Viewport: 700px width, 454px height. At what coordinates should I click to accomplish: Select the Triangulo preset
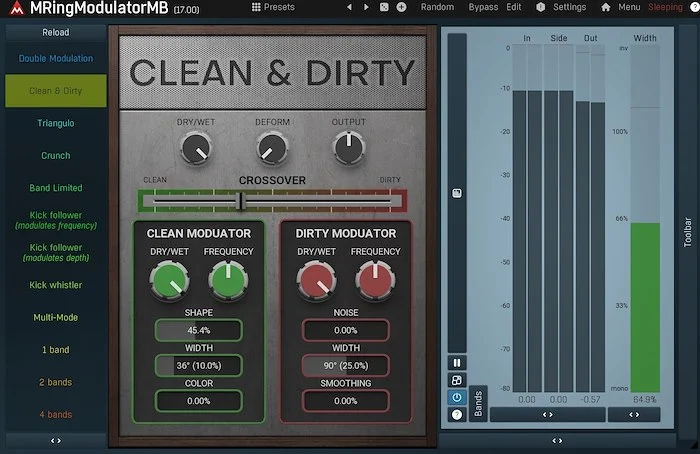click(x=56, y=123)
